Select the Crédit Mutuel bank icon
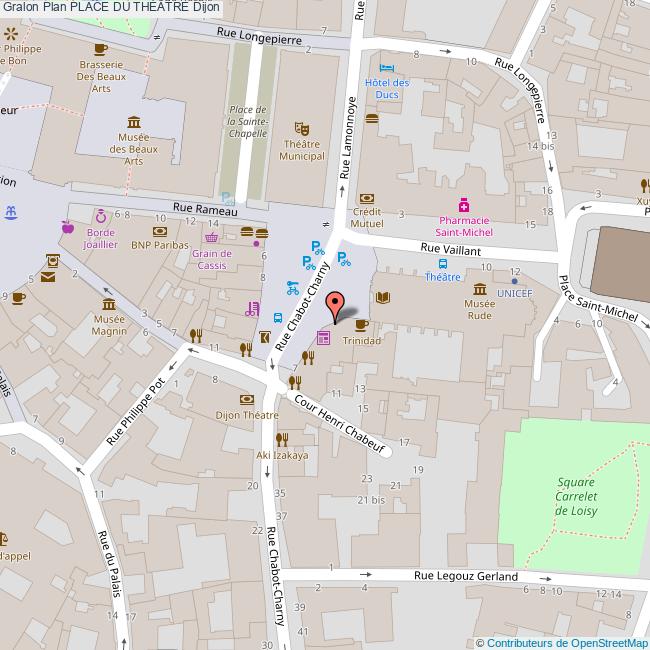The height and width of the screenshot is (650, 650). (366, 198)
